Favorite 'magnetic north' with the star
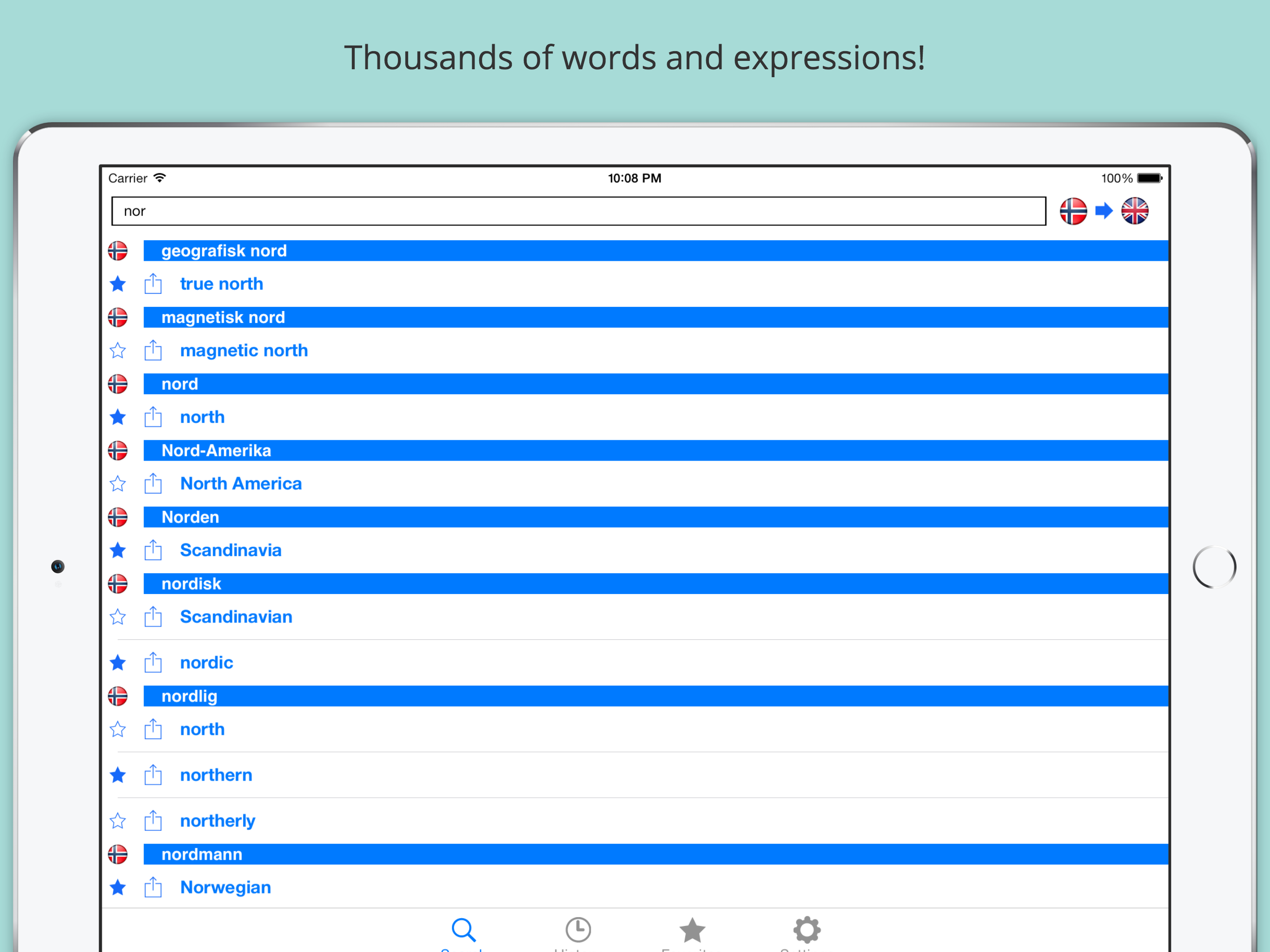This screenshot has height=952, width=1270. (x=118, y=350)
